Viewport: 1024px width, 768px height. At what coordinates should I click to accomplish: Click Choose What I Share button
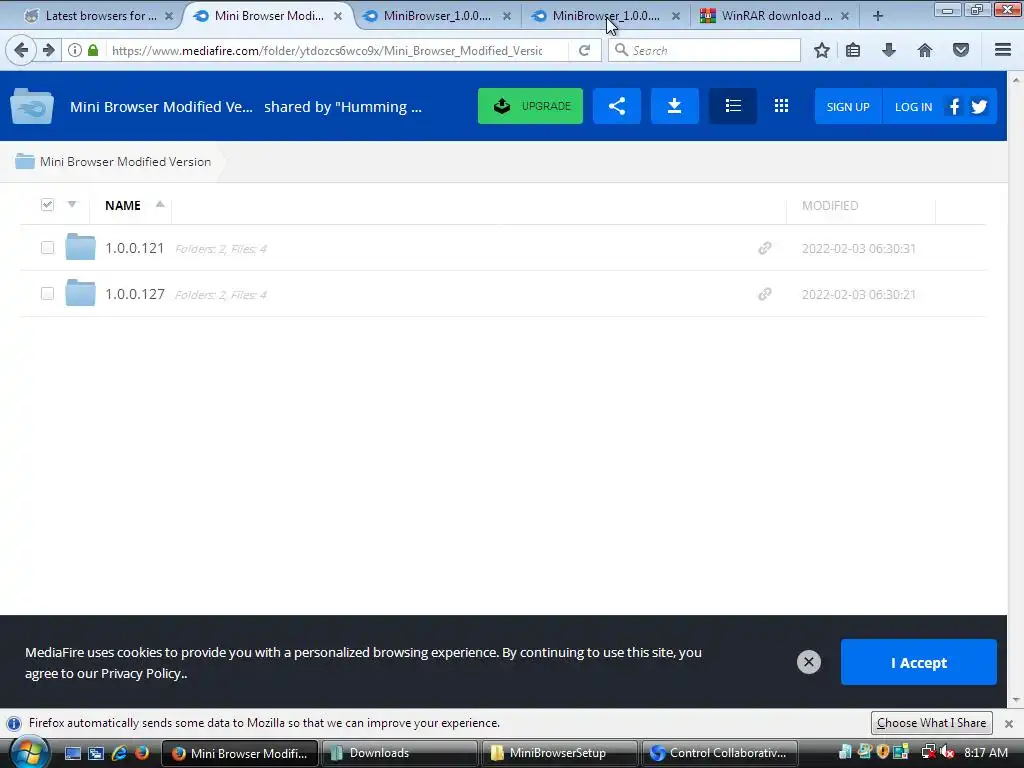[931, 723]
